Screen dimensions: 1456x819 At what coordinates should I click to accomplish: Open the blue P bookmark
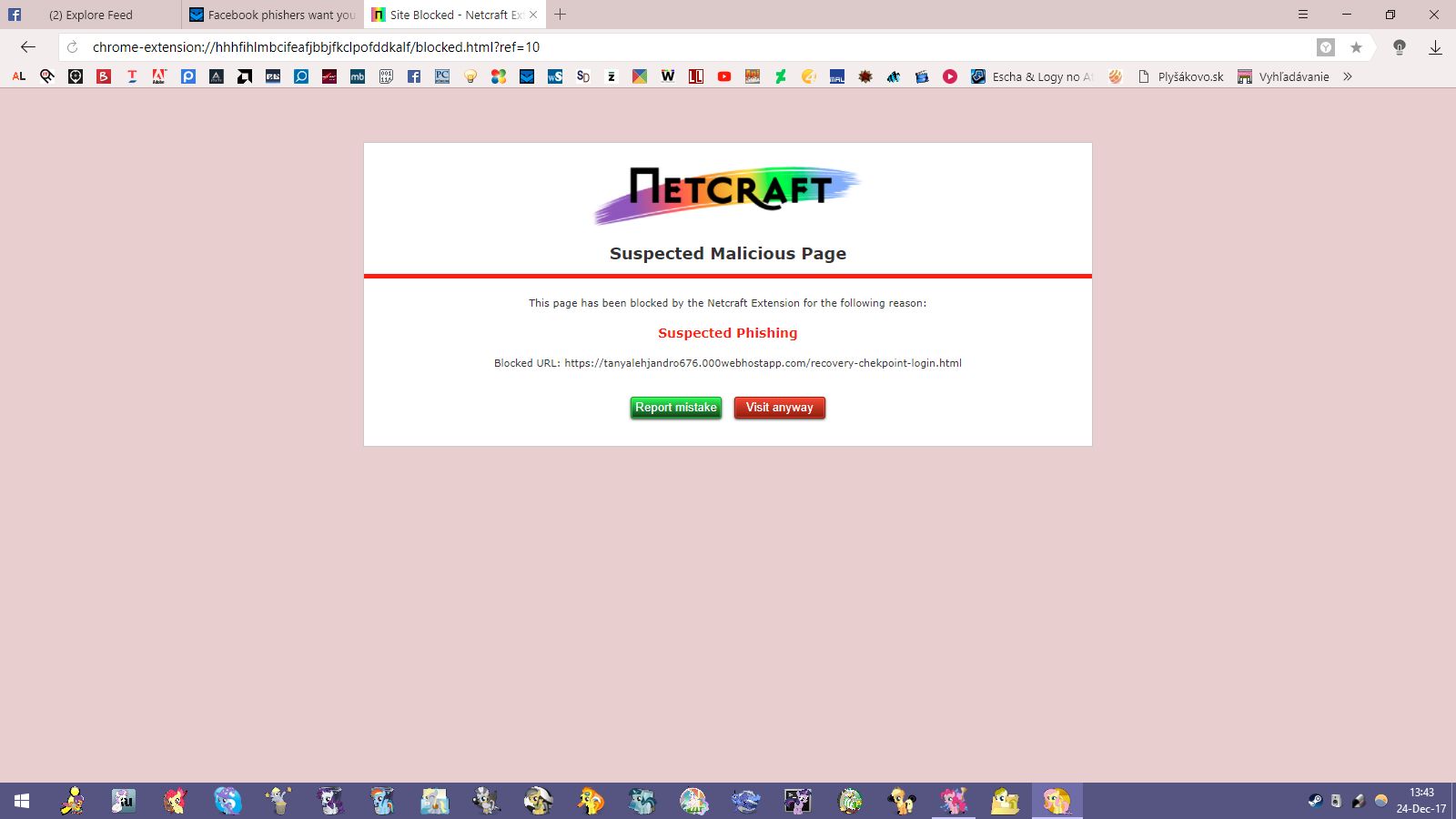coord(188,76)
